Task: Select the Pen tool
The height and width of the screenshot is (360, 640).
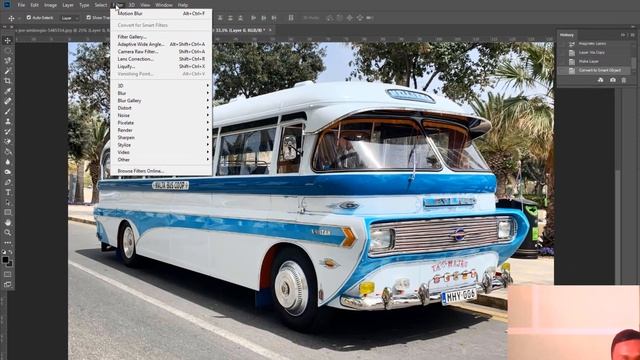Action: point(8,182)
